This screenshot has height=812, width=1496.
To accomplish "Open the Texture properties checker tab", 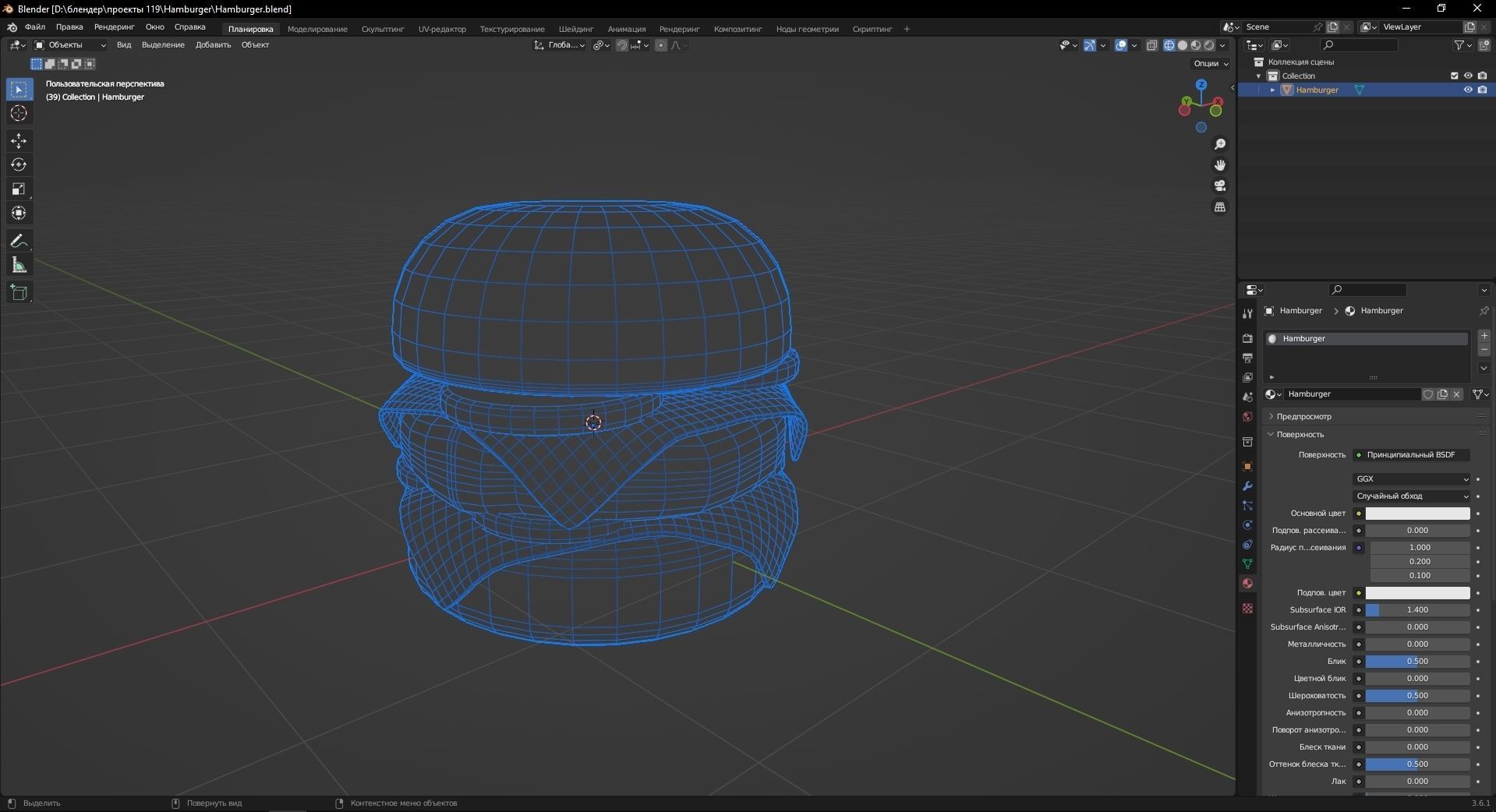I will [x=1247, y=609].
